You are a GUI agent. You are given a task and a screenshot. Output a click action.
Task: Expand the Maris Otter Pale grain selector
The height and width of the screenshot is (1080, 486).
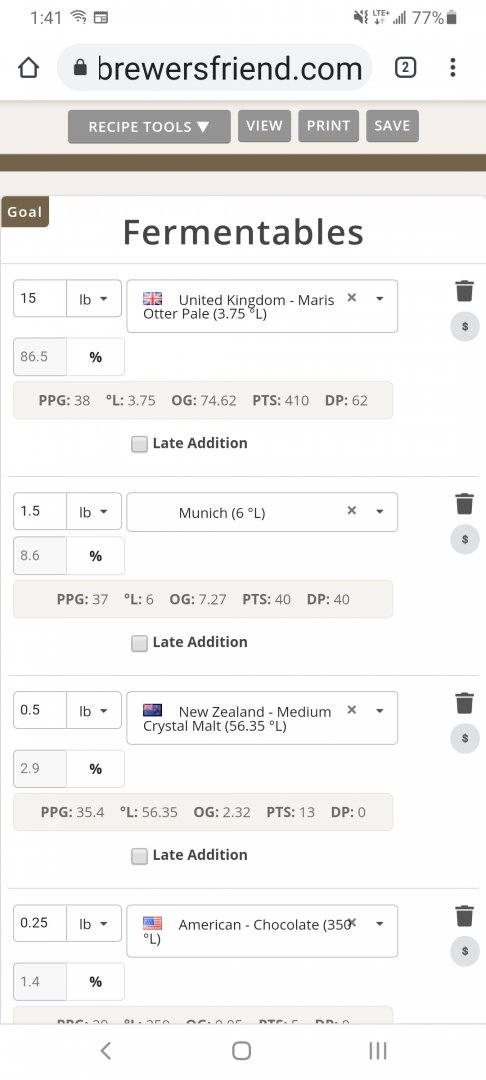tap(379, 299)
